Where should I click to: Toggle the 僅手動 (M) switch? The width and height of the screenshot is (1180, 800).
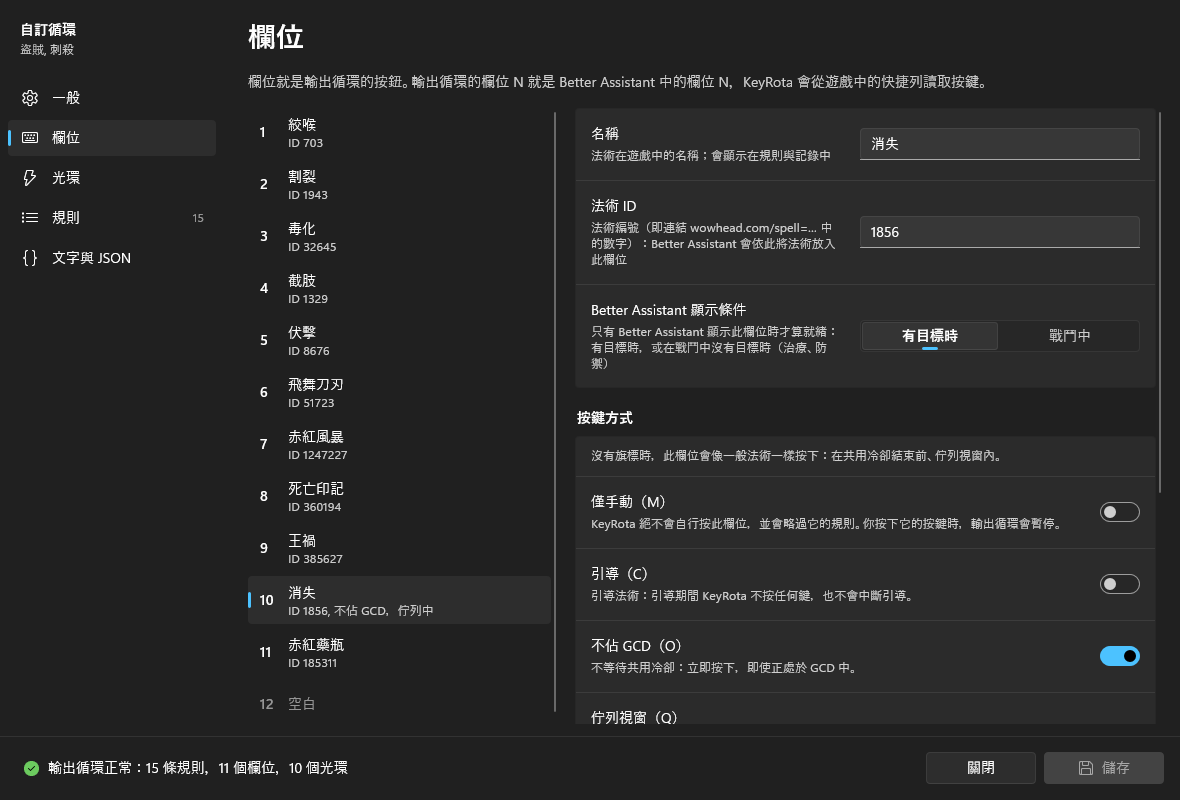click(1119, 512)
